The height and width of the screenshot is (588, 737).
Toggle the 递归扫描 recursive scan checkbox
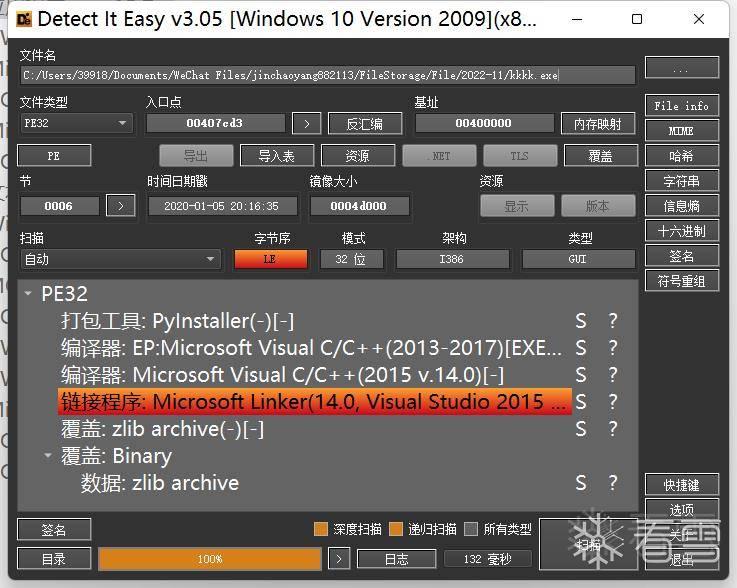tap(396, 529)
